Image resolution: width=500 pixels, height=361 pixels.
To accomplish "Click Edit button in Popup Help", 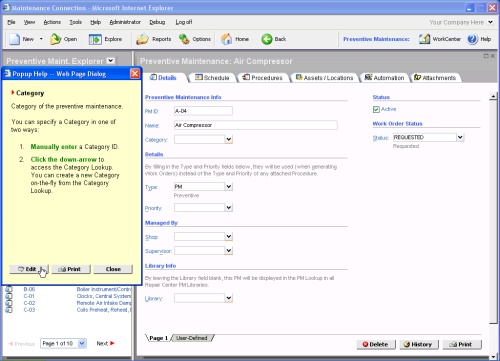I will tap(29, 269).
